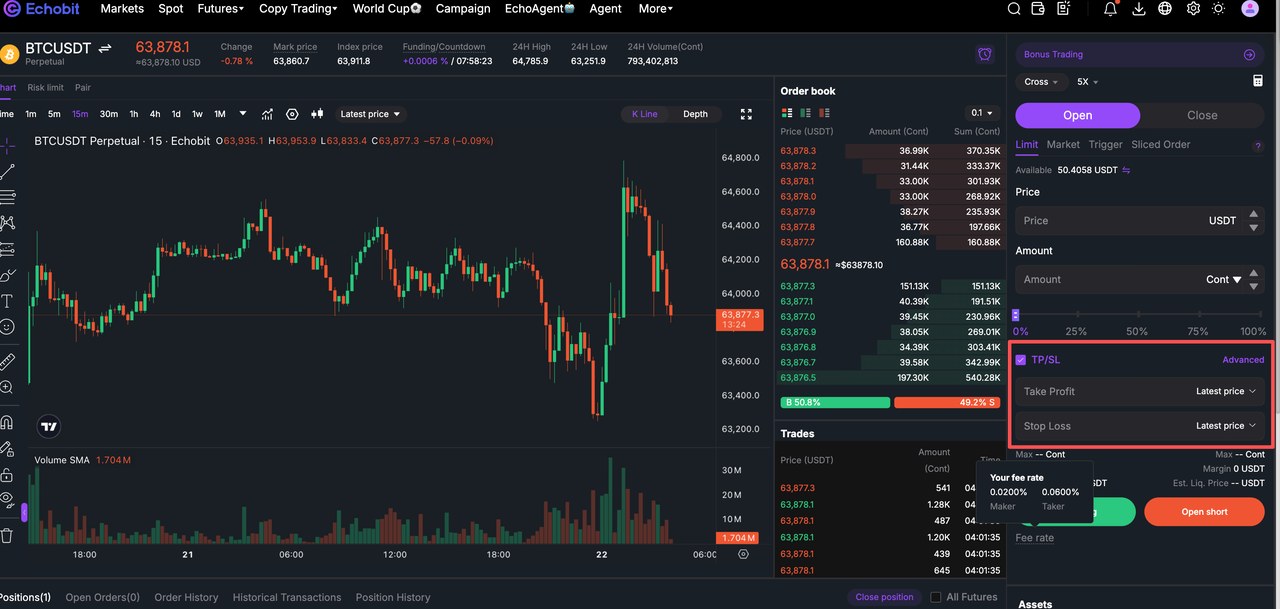Click the Open short button
Image resolution: width=1280 pixels, height=609 pixels.
click(x=1204, y=512)
